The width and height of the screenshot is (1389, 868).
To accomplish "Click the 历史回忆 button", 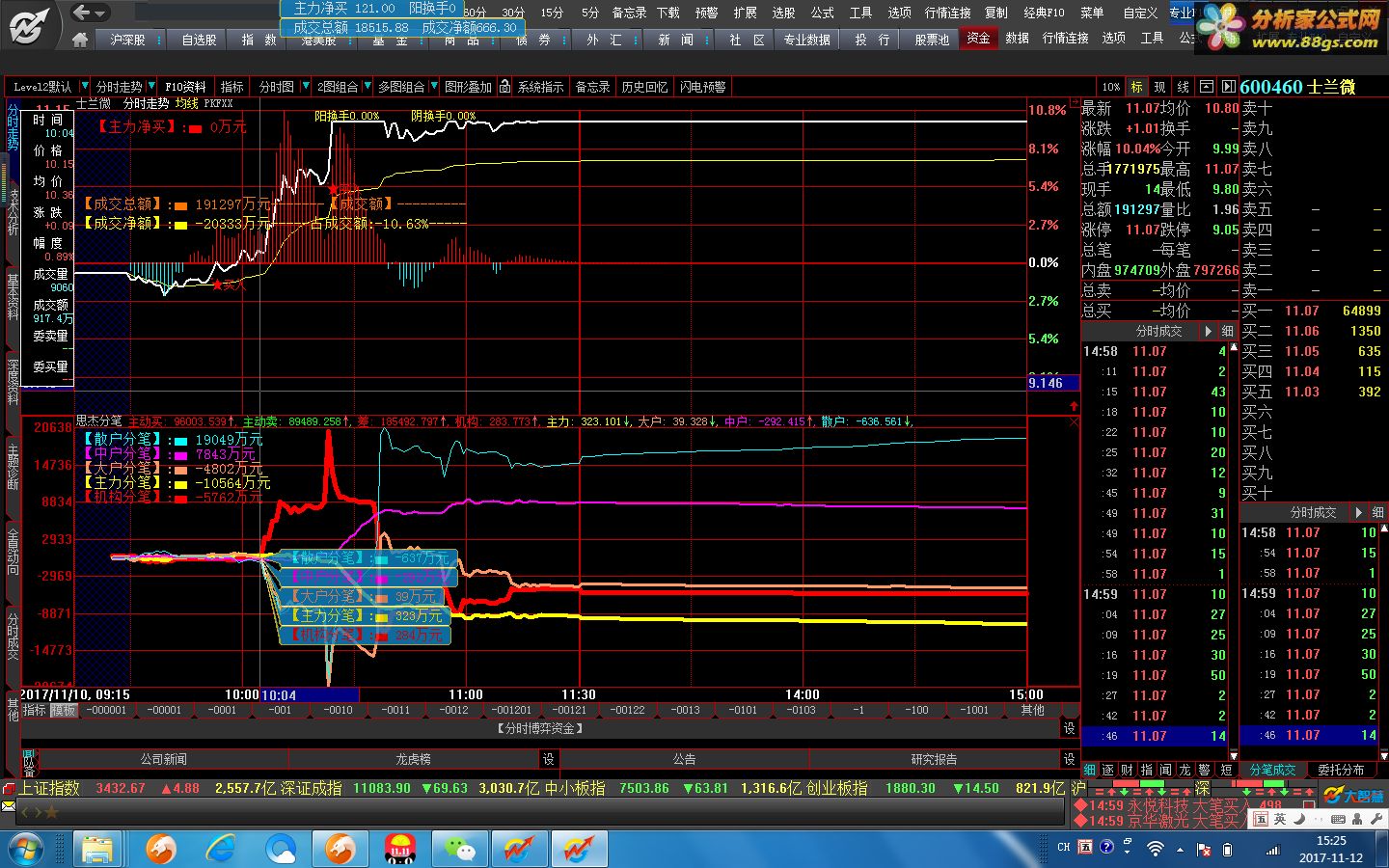I will (644, 87).
